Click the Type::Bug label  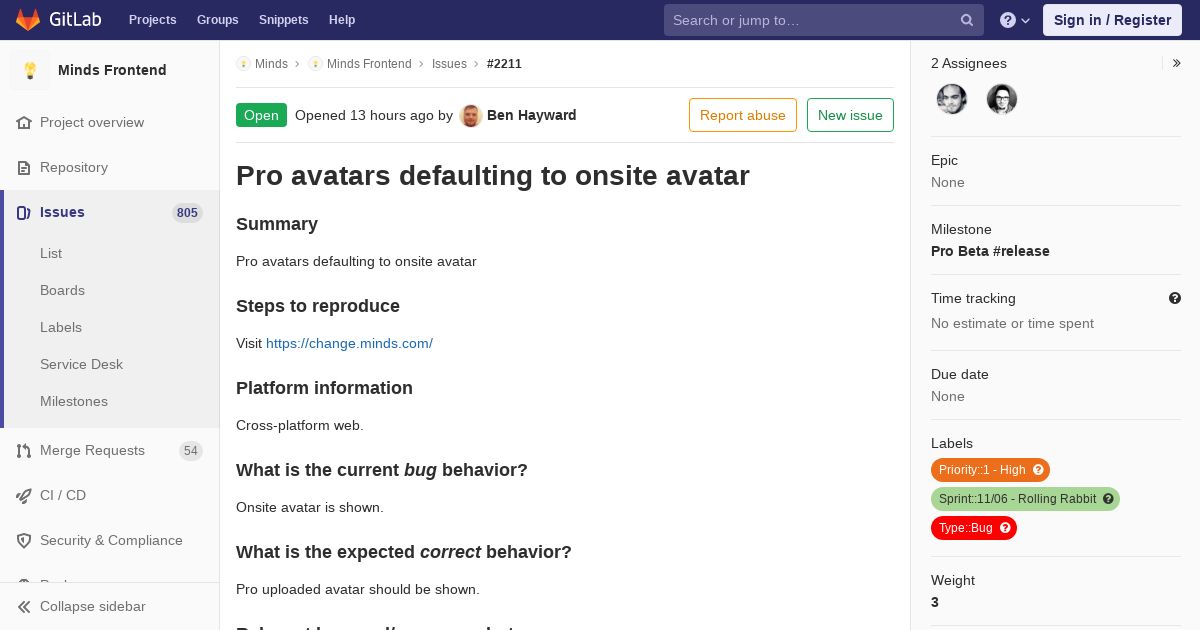(973, 528)
